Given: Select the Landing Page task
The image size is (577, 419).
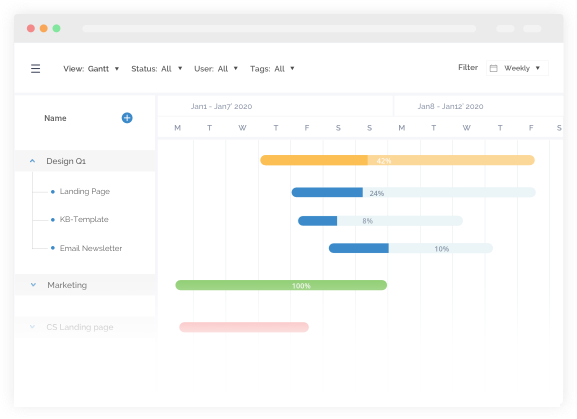Looking at the screenshot, I should coord(85,191).
